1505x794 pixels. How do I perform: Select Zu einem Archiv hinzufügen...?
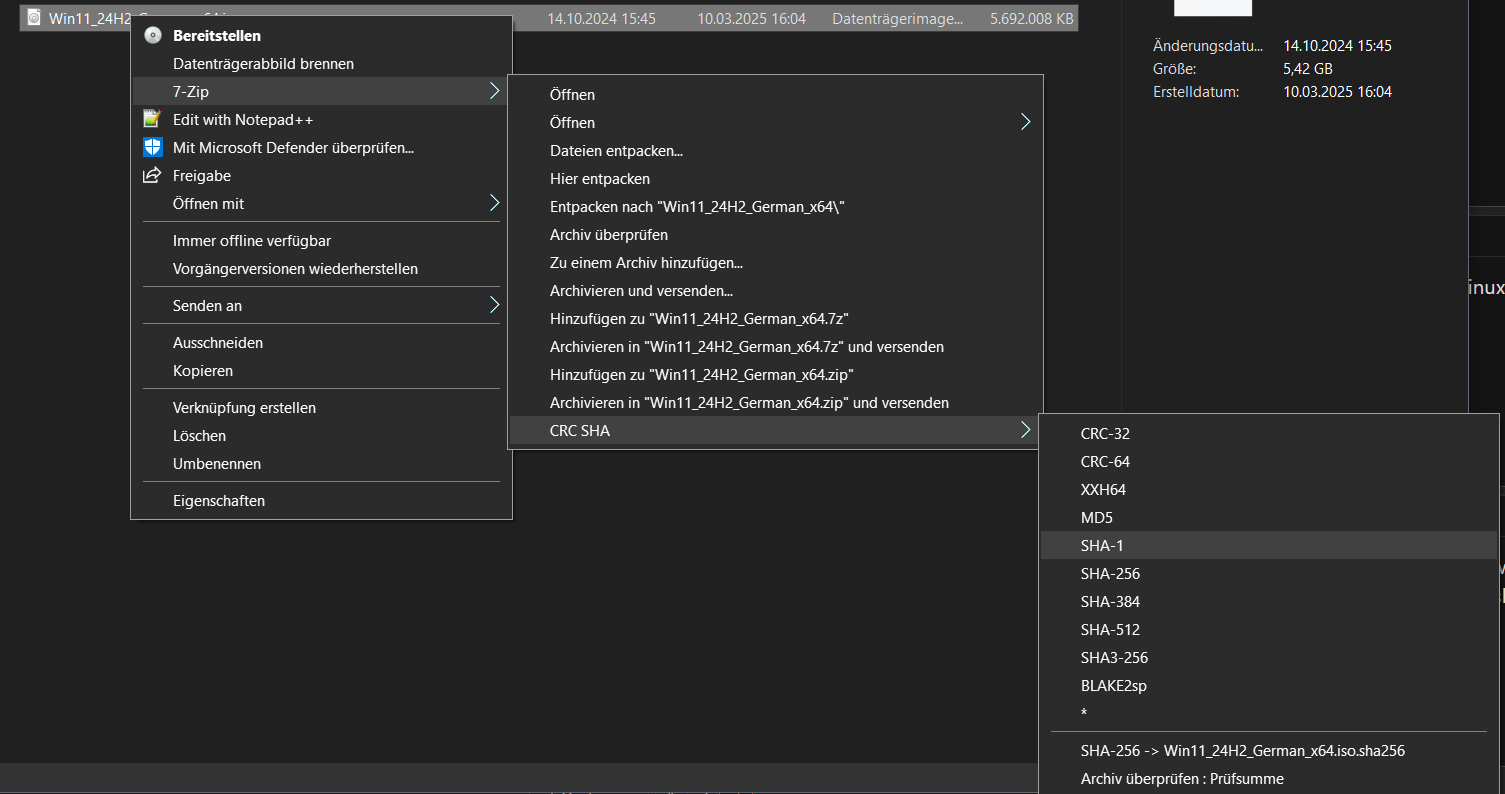click(x=775, y=263)
